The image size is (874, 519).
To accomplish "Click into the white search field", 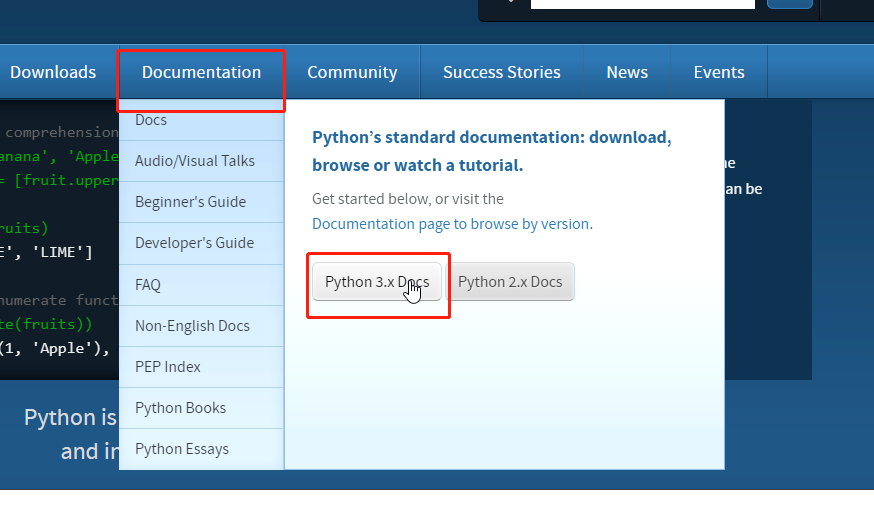I will point(642,3).
